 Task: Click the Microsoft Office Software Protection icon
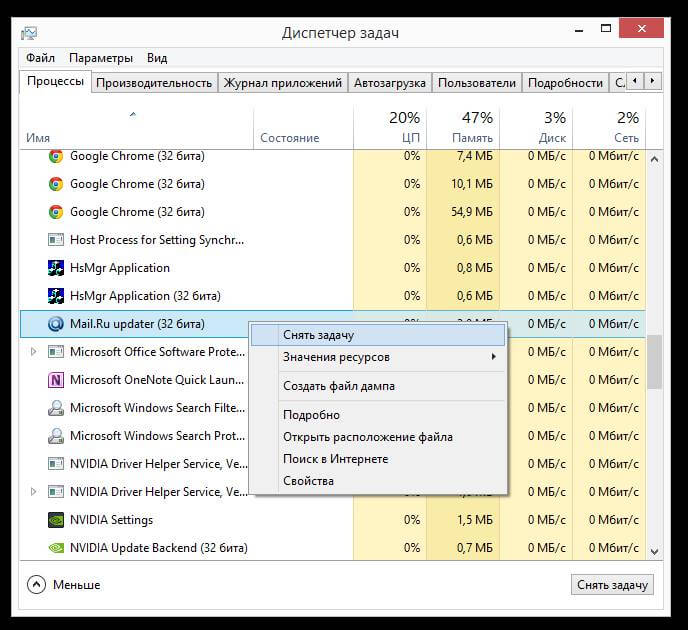[x=56, y=352]
